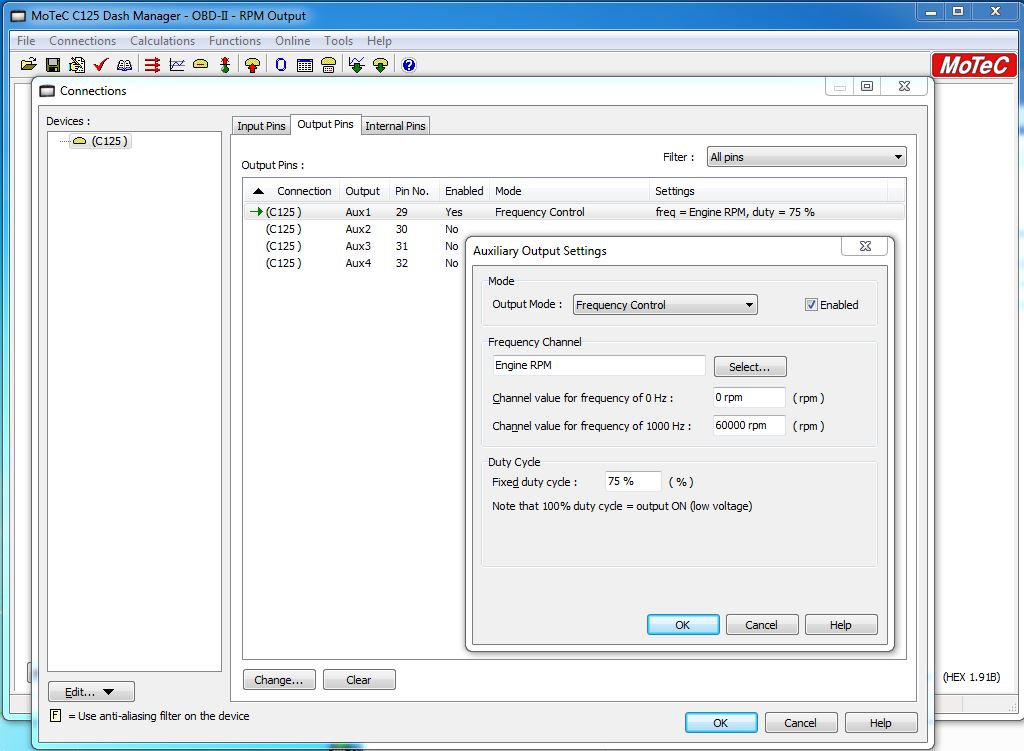
Task: Click the open book toolbar icon
Action: (124, 65)
